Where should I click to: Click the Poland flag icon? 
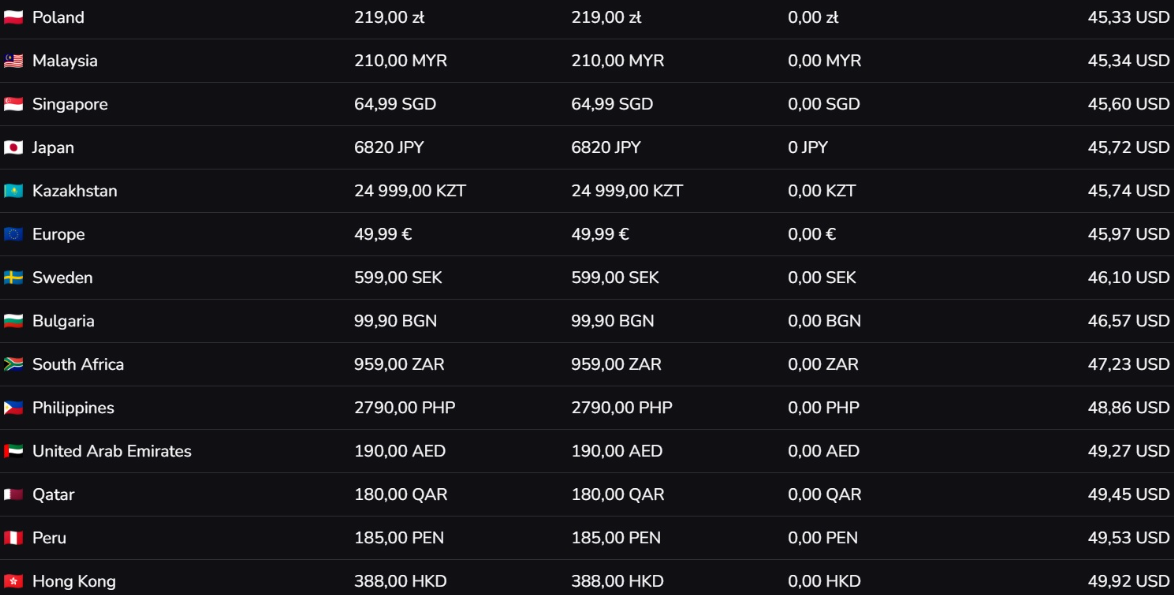coord(13,18)
